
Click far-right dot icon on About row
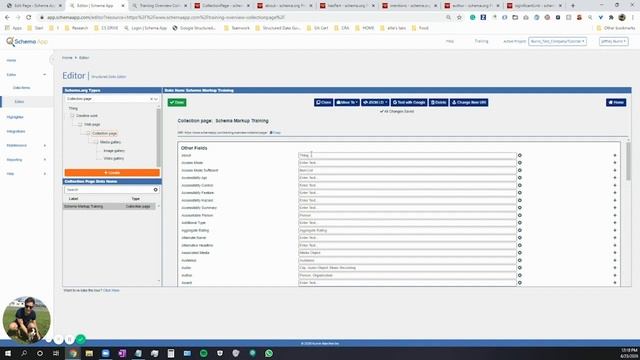pyautogui.click(x=615, y=156)
